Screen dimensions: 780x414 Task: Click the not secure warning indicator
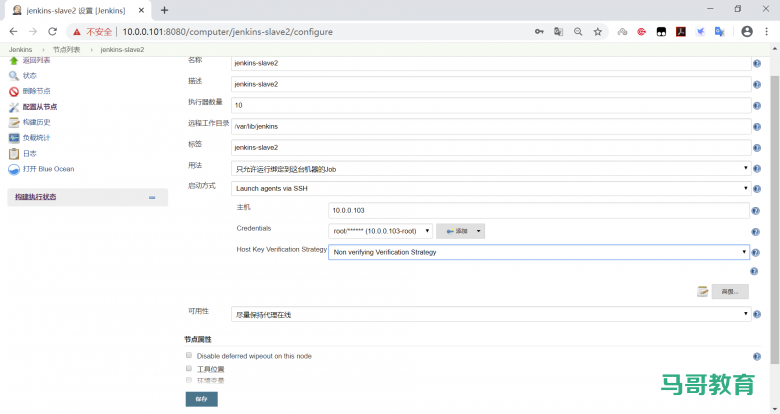(93, 31)
